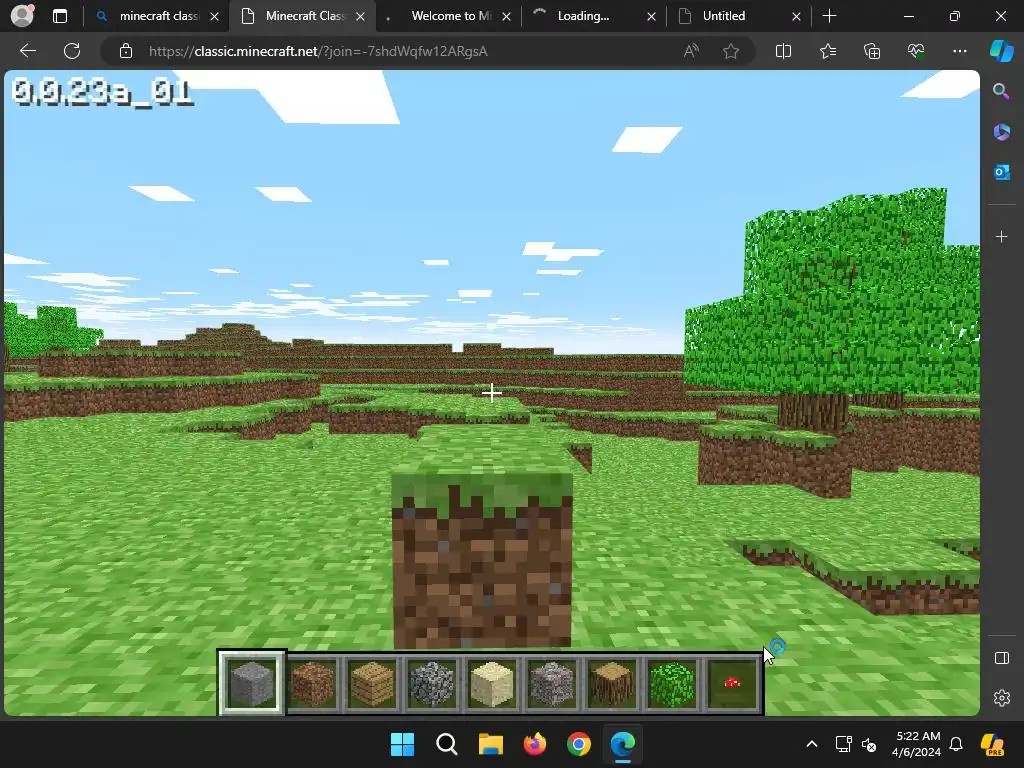Select the gravel block in hotbar
The width and height of the screenshot is (1024, 768).
click(551, 683)
